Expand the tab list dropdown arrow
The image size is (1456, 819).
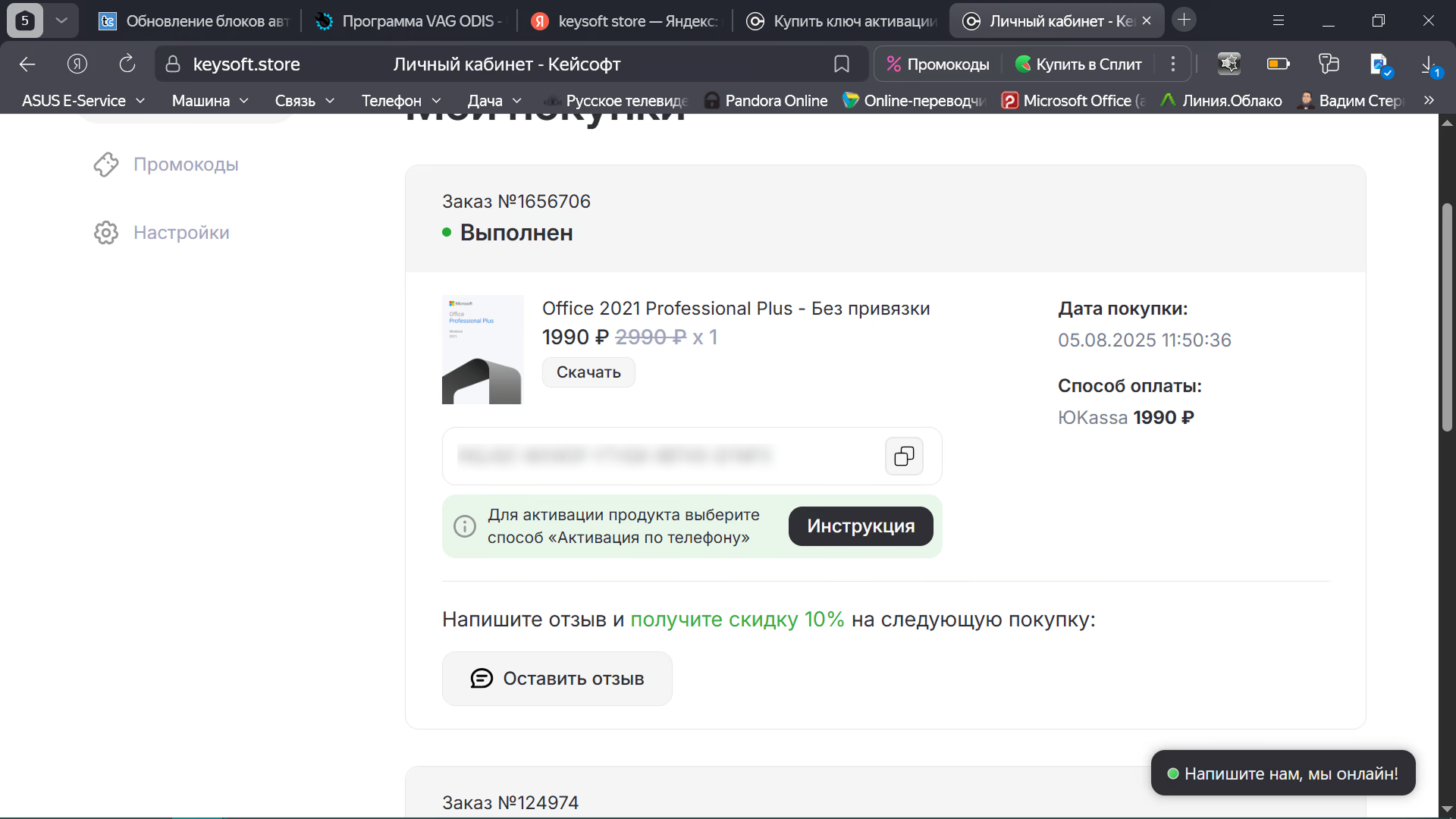62,20
